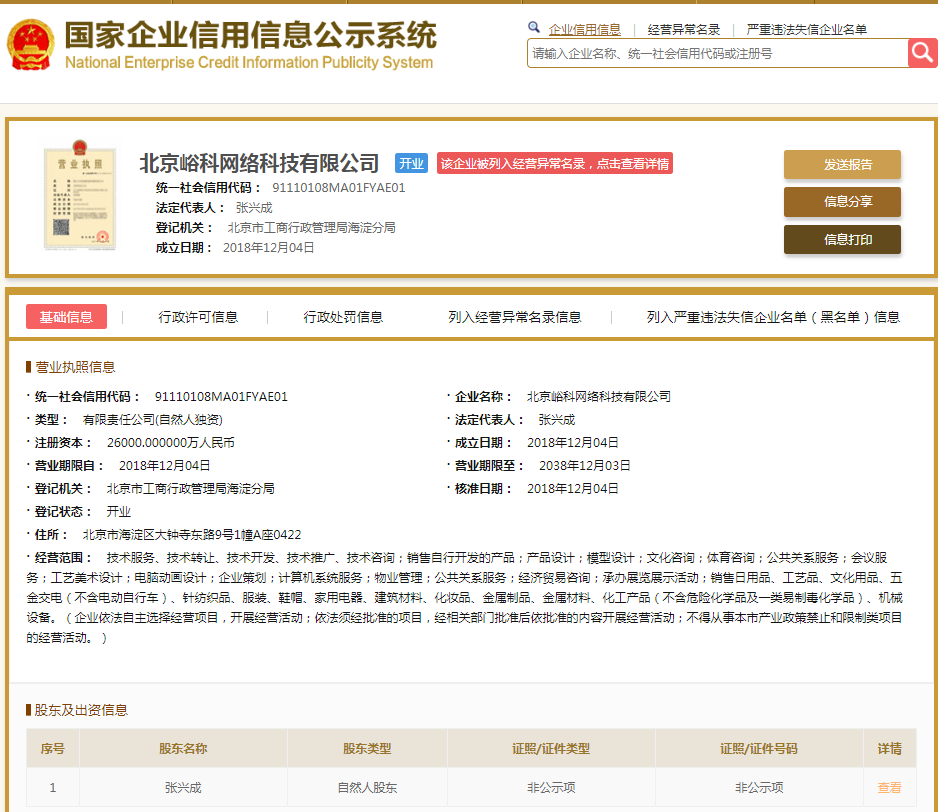Click the 发送报告 button
Screen dimensions: 938x812
842,165
